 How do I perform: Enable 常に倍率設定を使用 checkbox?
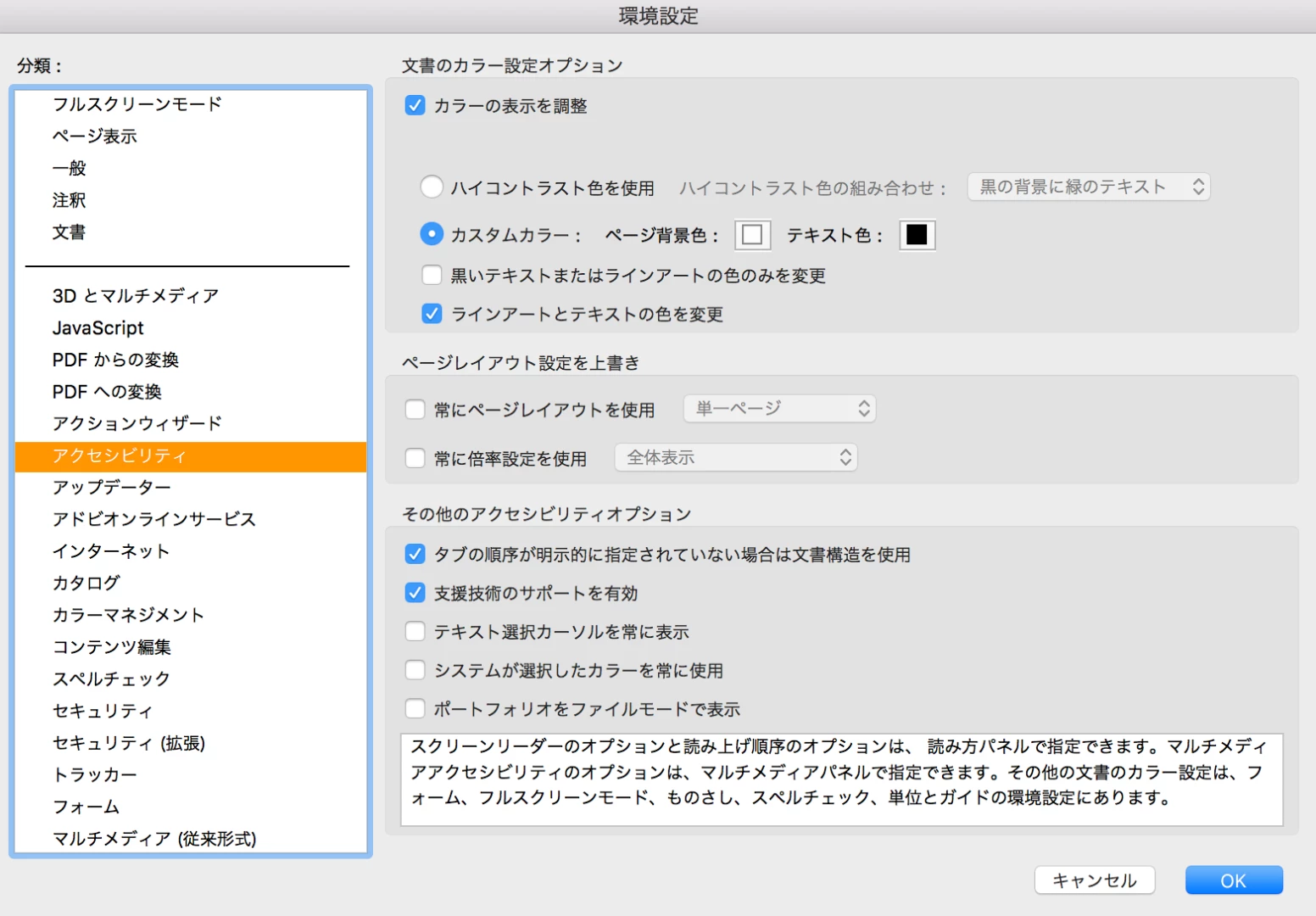(x=415, y=458)
